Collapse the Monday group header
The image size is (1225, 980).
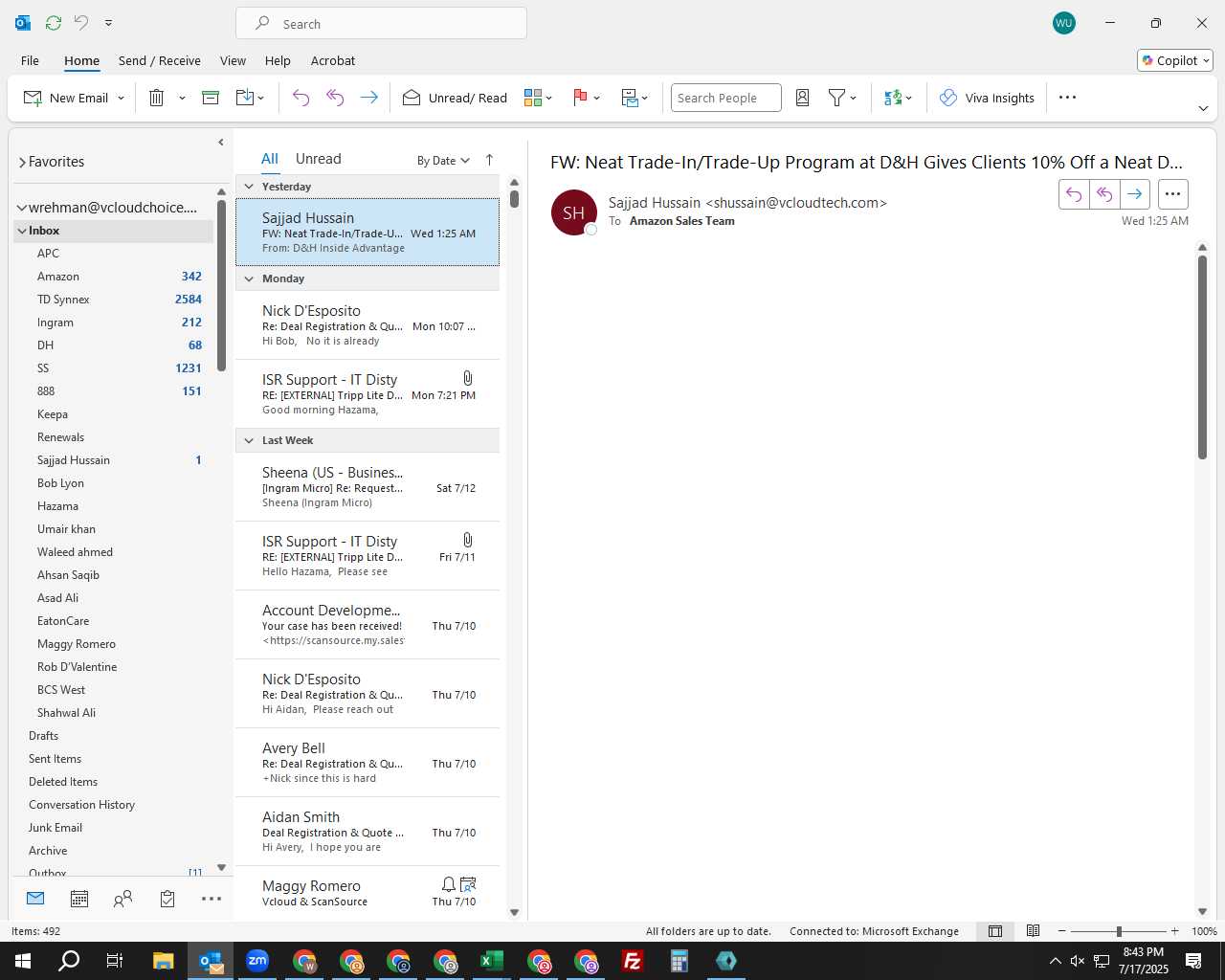(x=249, y=278)
